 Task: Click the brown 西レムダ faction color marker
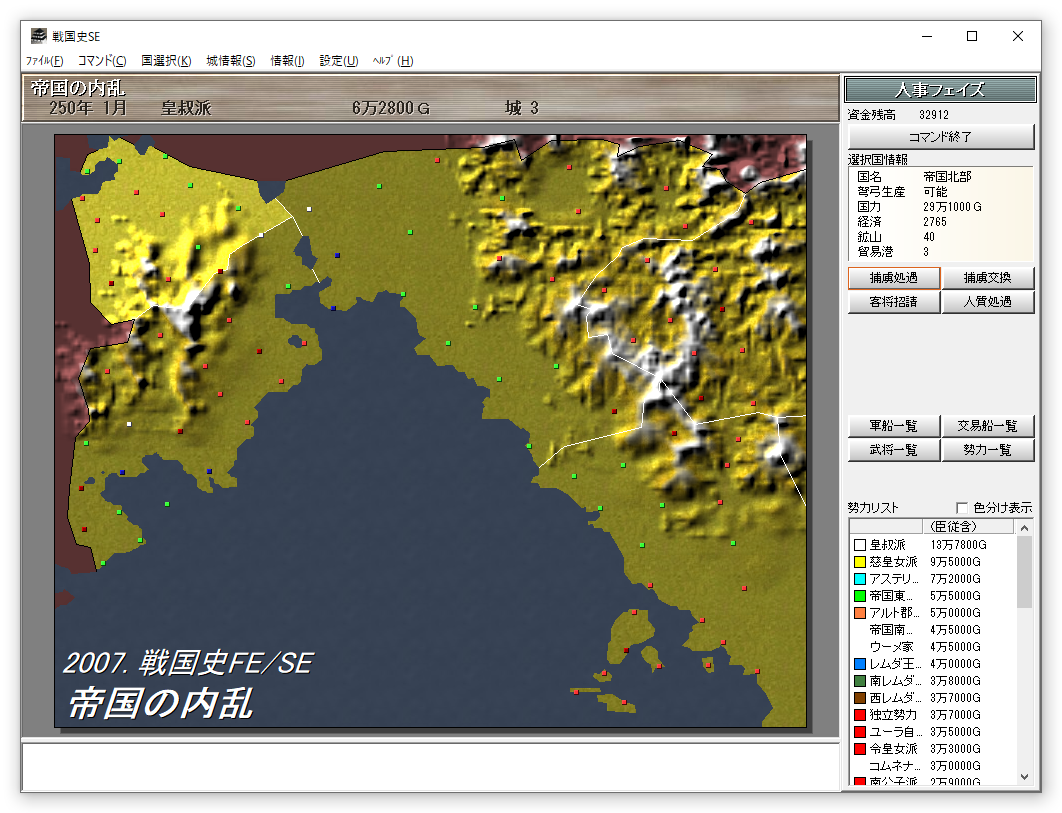click(x=860, y=698)
